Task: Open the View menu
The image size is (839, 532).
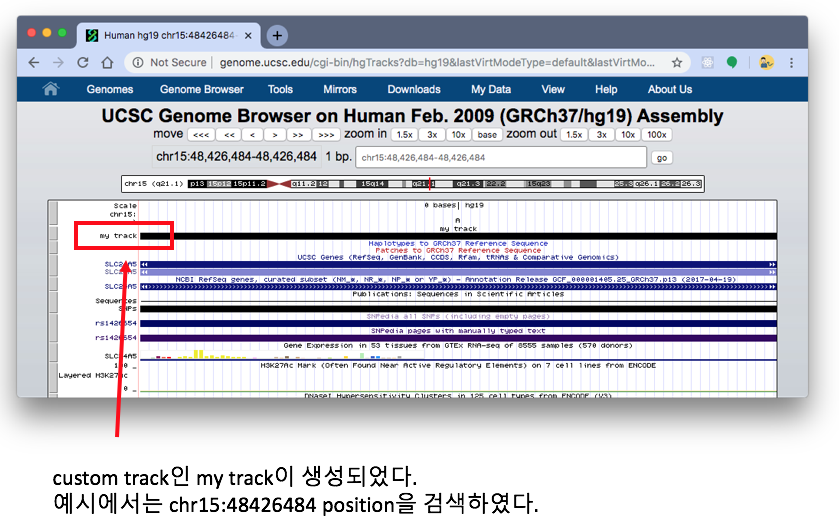Action: pyautogui.click(x=553, y=89)
